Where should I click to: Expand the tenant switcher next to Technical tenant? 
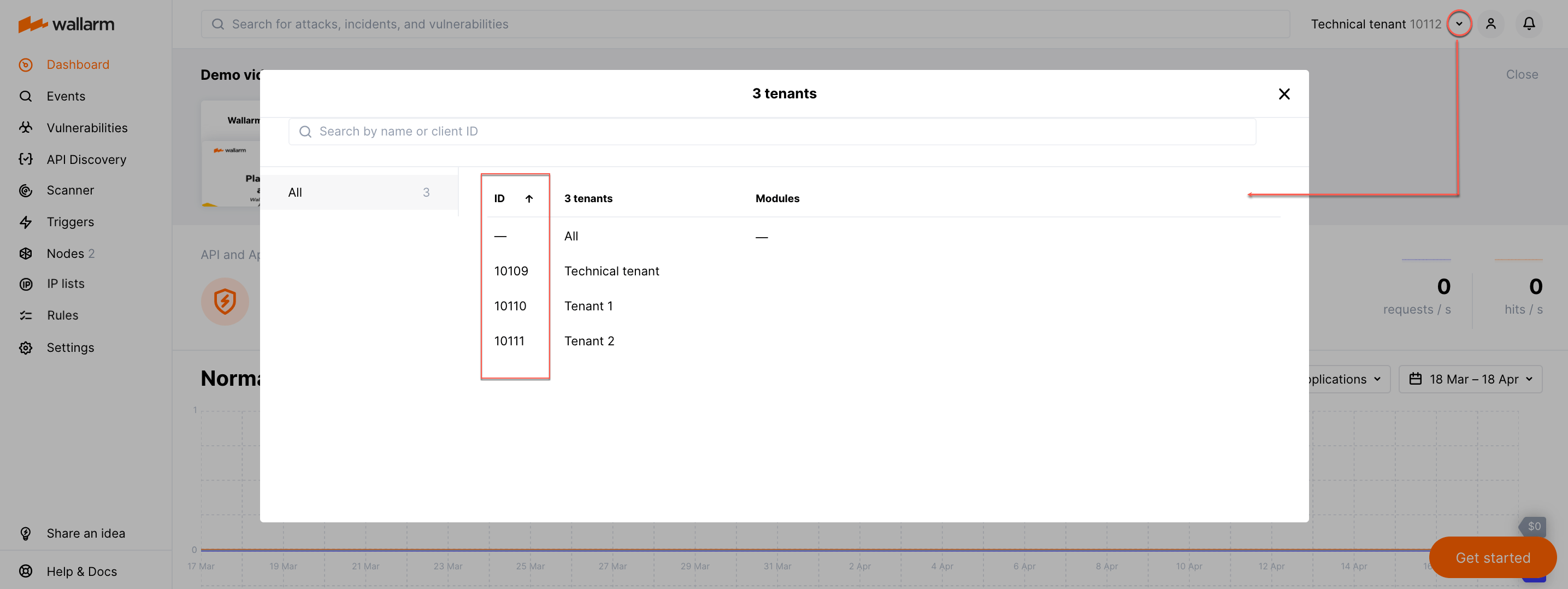(1459, 23)
